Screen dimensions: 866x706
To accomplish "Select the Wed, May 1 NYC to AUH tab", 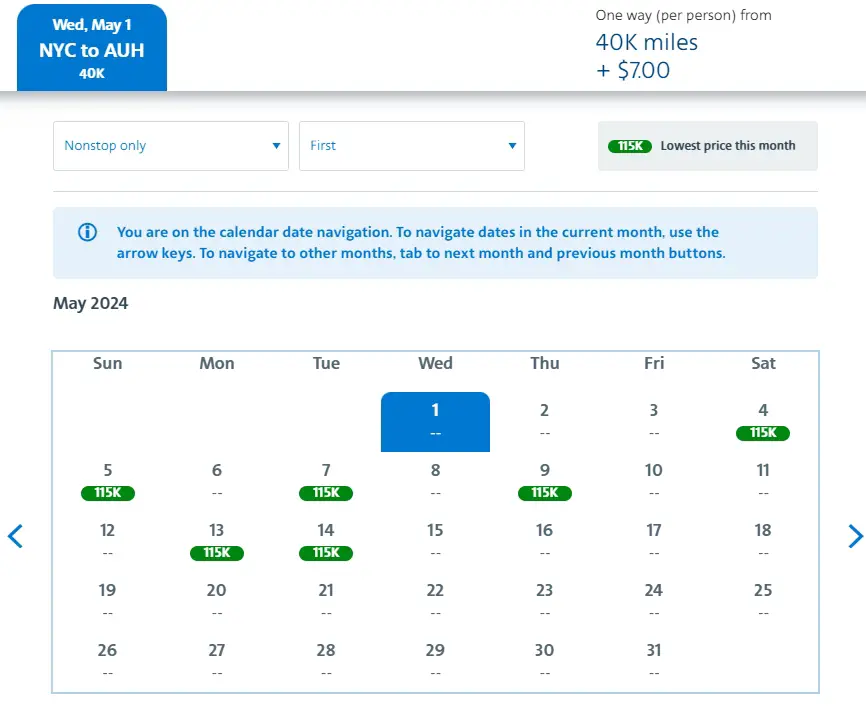I will (x=92, y=48).
